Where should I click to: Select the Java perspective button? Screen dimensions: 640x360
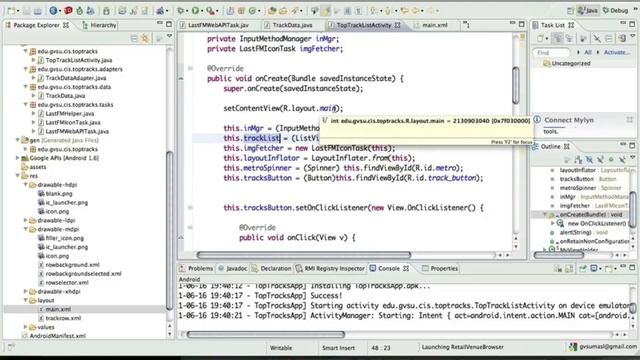coord(588,11)
